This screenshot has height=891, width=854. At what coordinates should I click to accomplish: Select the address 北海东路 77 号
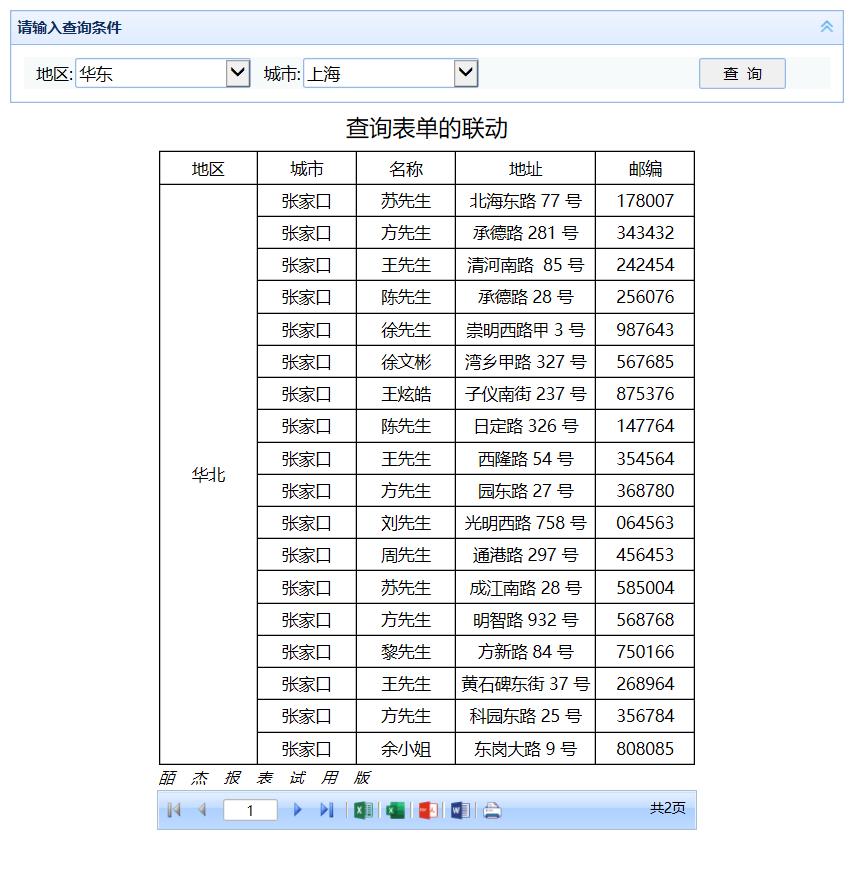(x=525, y=201)
